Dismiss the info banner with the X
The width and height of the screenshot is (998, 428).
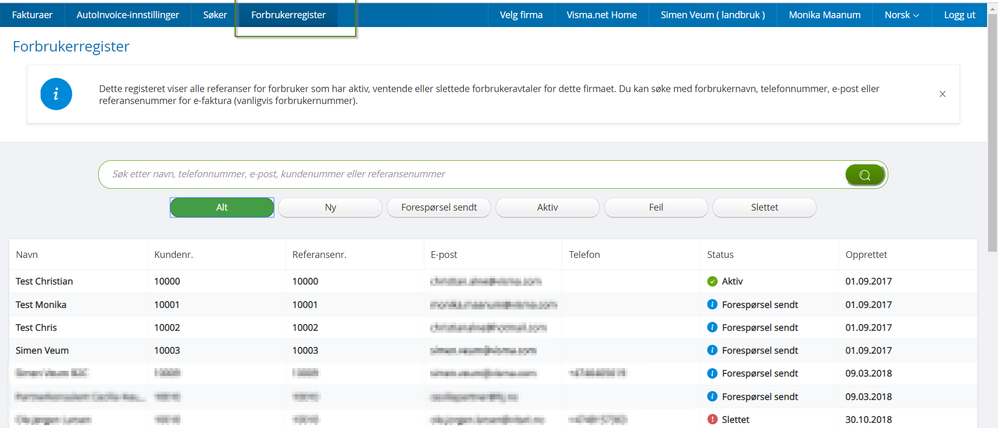click(x=943, y=94)
